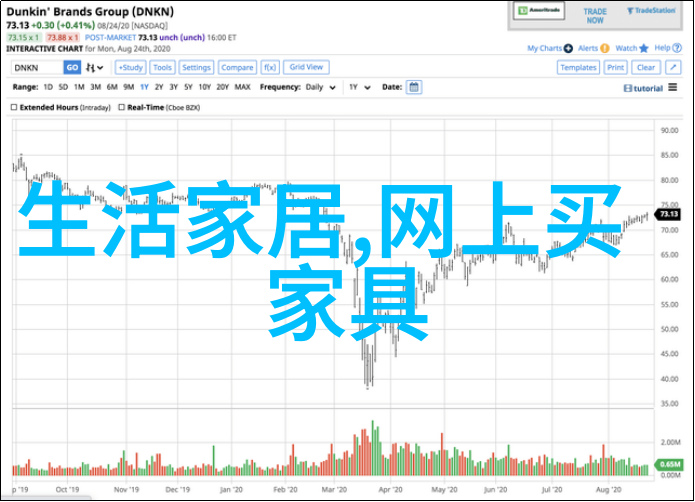Image resolution: width=695 pixels, height=502 pixels.
Task: Open the +Study menu
Action: coord(131,67)
